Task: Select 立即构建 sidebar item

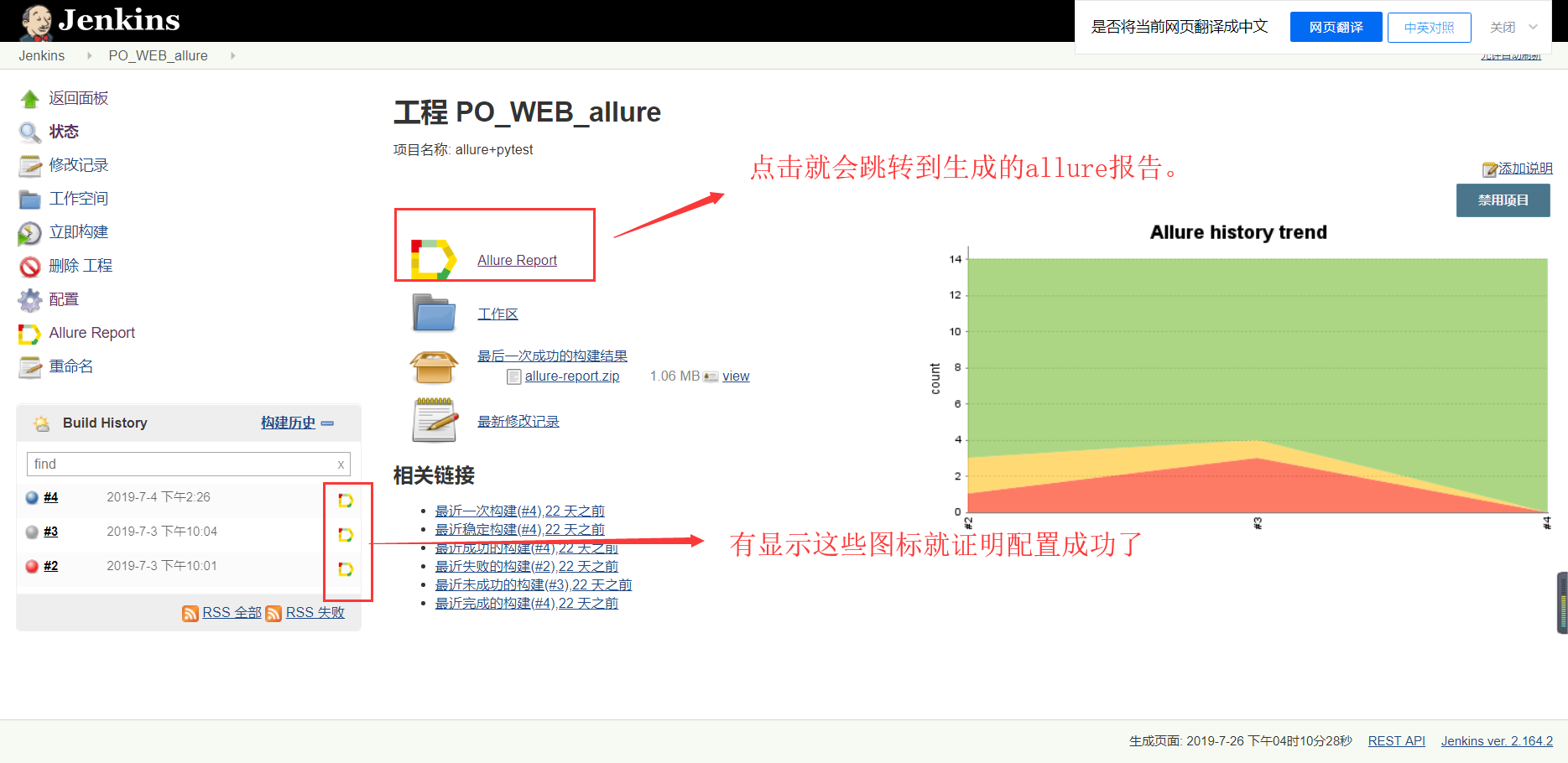Action: pos(79,232)
